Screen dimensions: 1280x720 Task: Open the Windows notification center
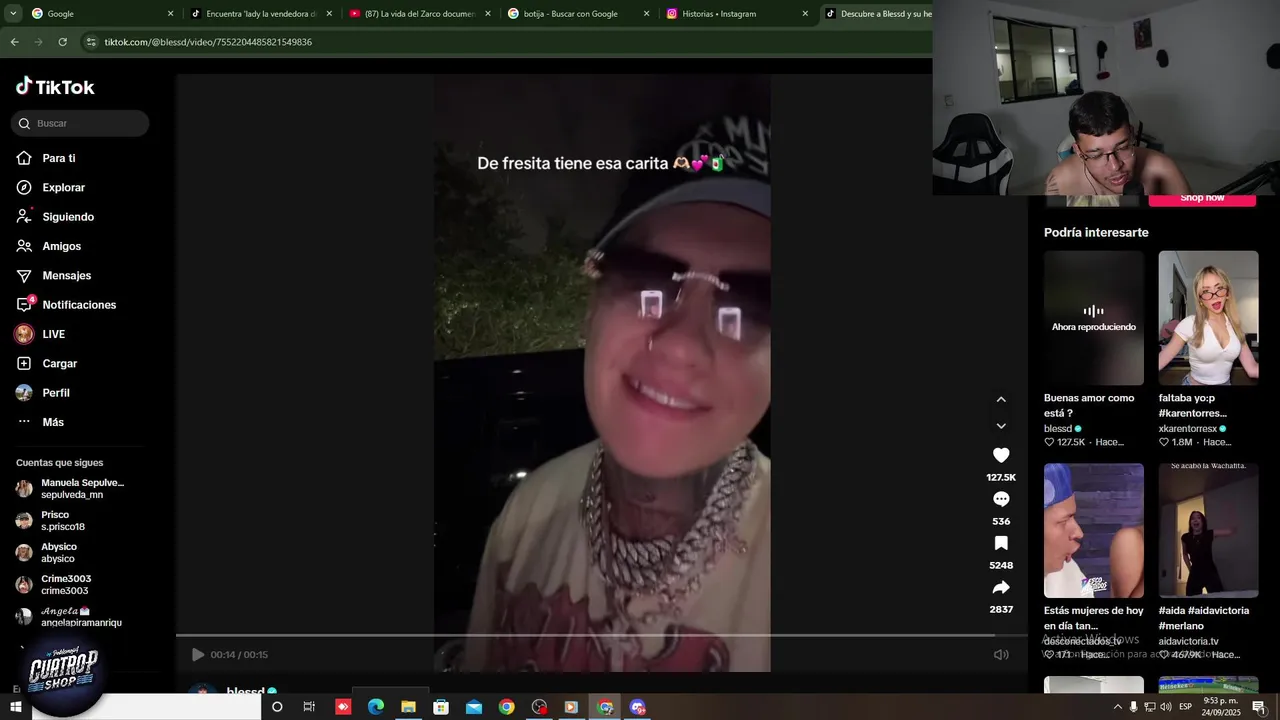coord(1259,707)
